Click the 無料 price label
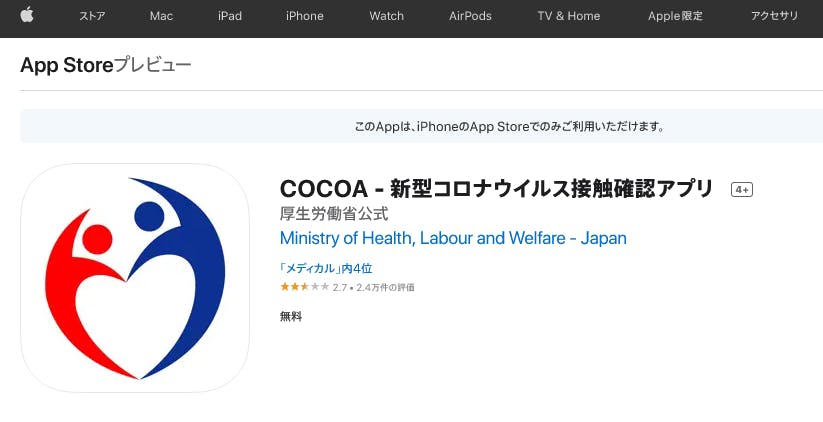Image resolution: width=823 pixels, height=422 pixels. point(291,317)
